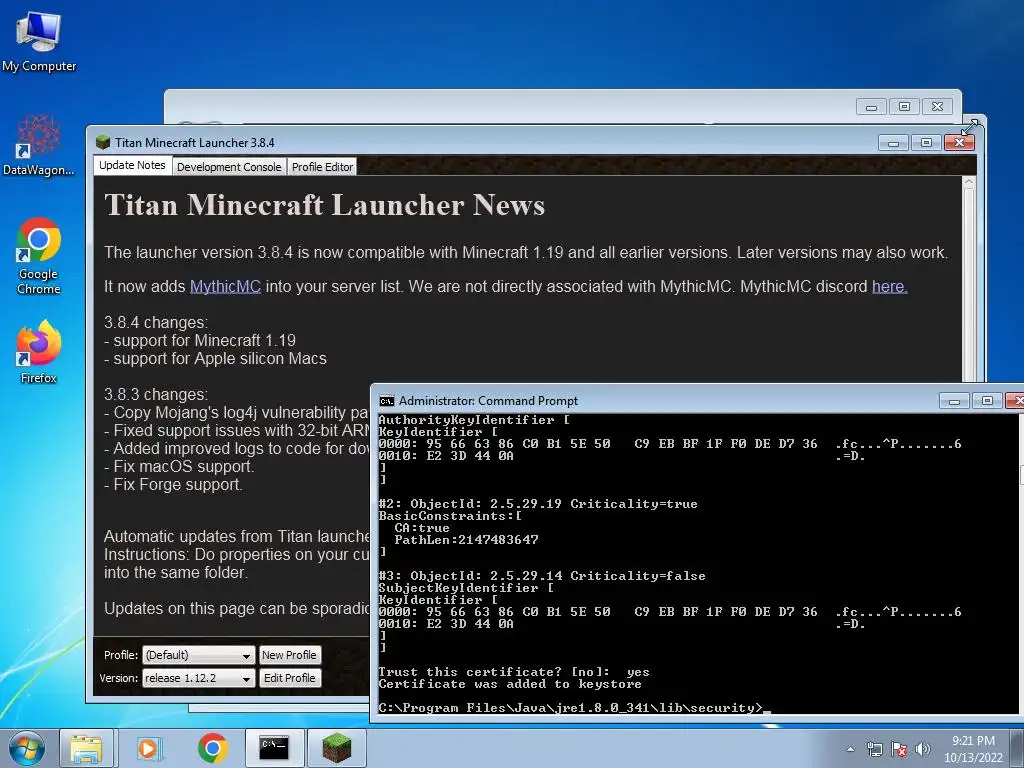The height and width of the screenshot is (768, 1024).
Task: Click the Titan Minecraft Launcher grass block title icon
Action: pos(103,142)
